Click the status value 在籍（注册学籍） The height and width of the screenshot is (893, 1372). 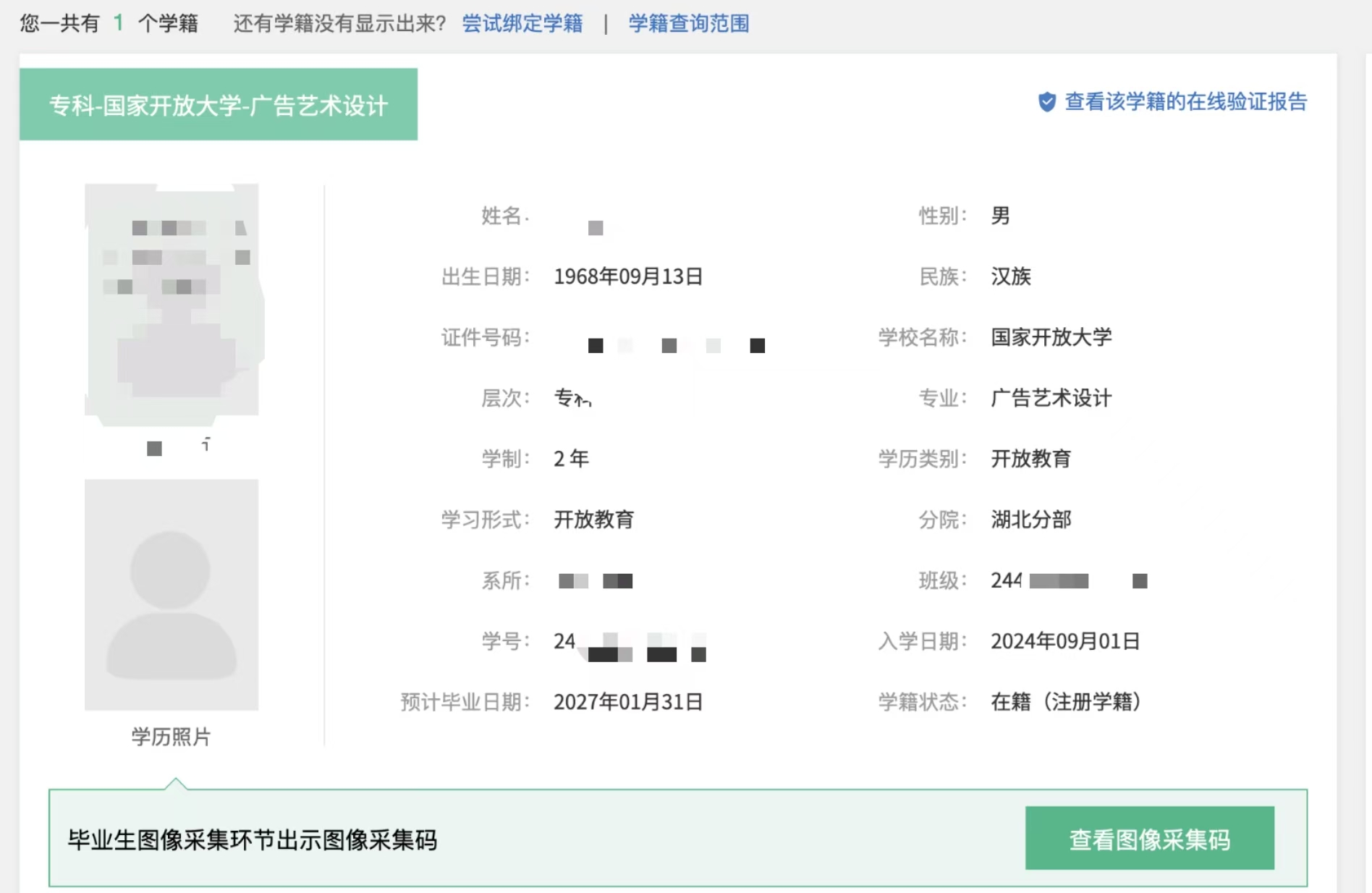point(1067,702)
